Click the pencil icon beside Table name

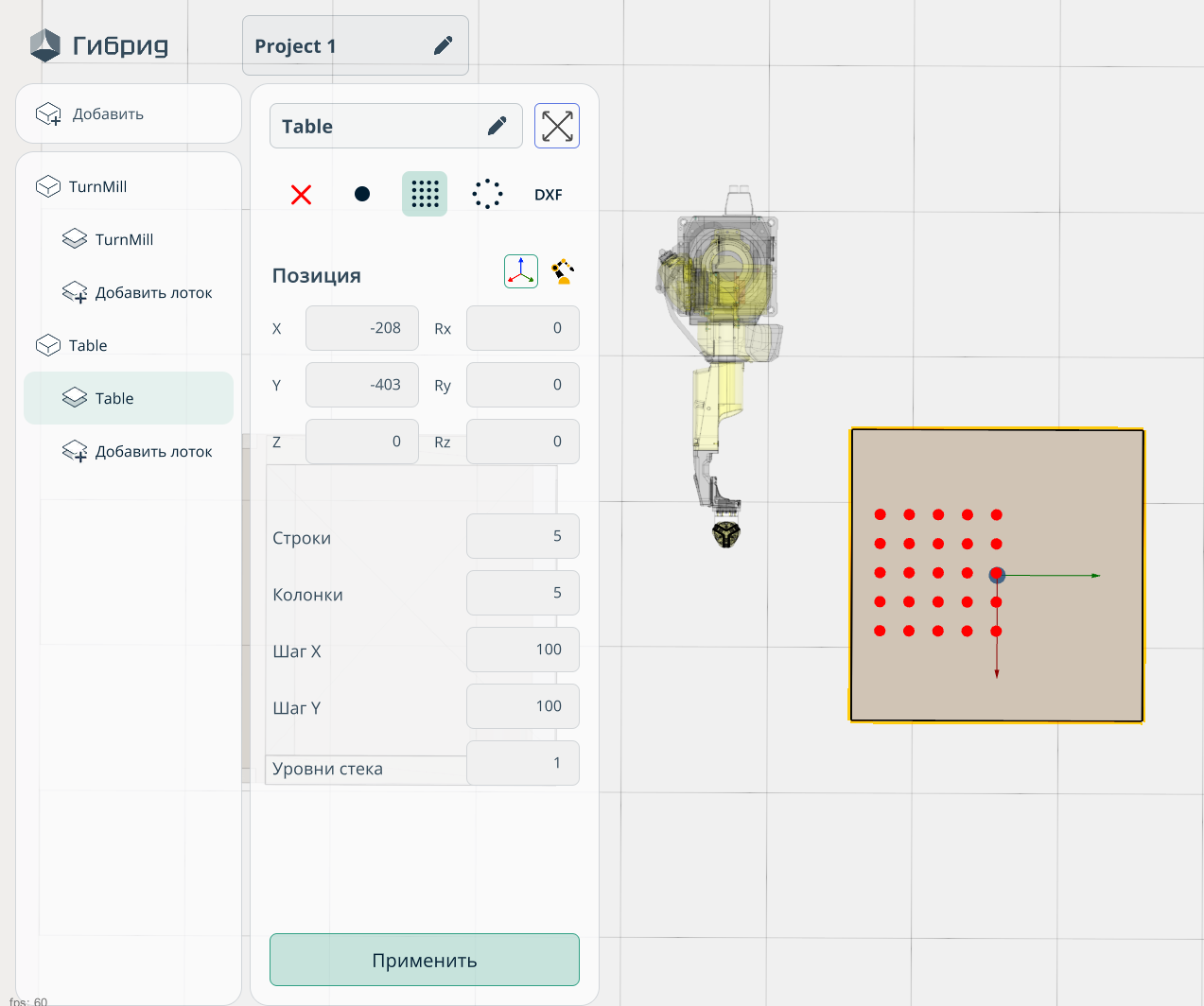497,127
